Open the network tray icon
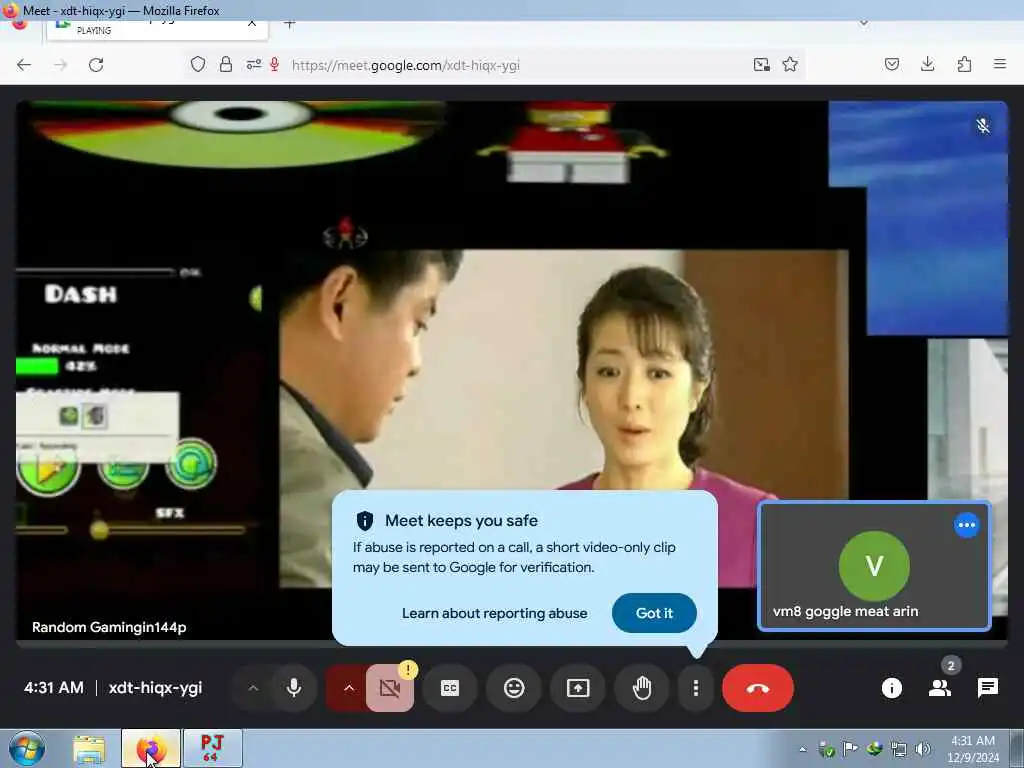The height and width of the screenshot is (768, 1024). [899, 749]
